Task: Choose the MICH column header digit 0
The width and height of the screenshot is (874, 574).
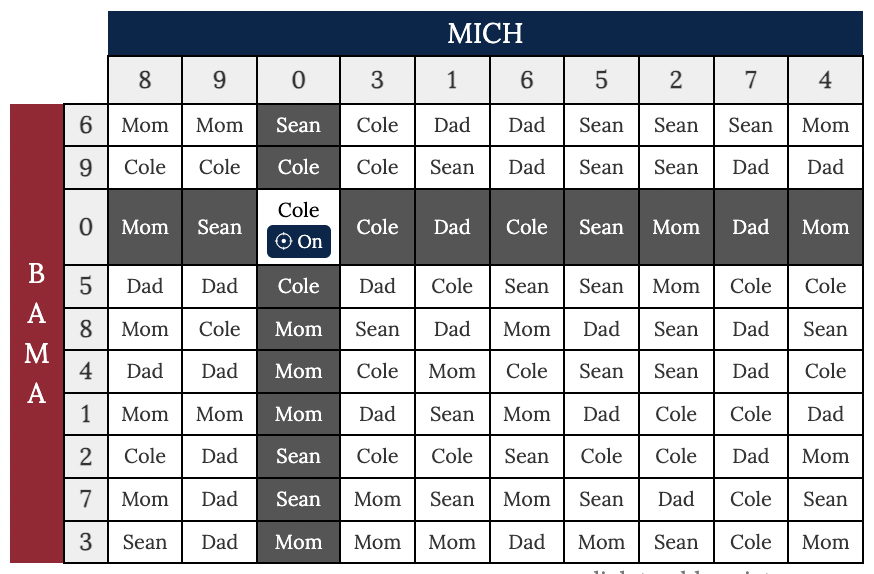Action: [x=298, y=80]
